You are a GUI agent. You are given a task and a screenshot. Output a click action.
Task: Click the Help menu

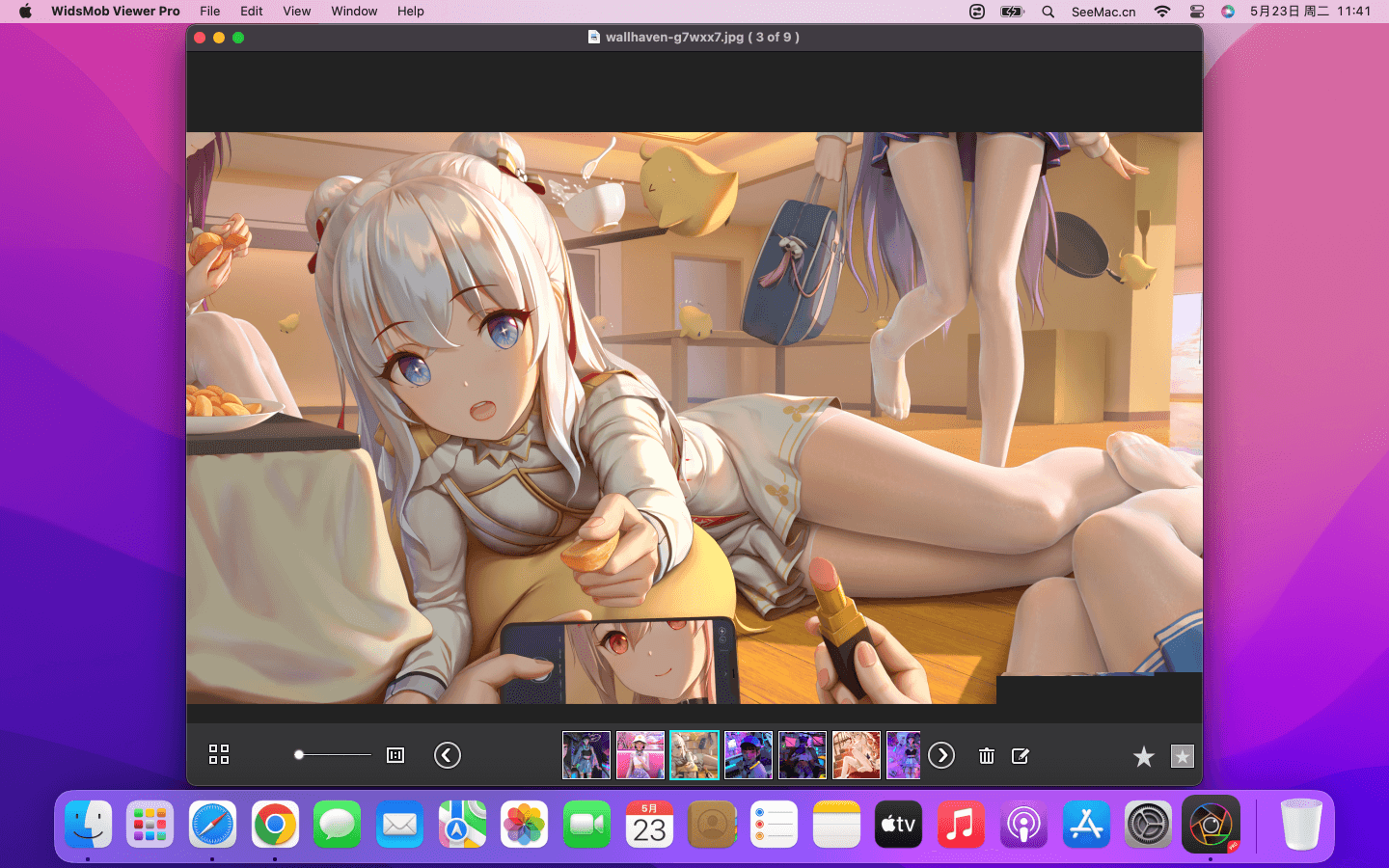point(410,12)
